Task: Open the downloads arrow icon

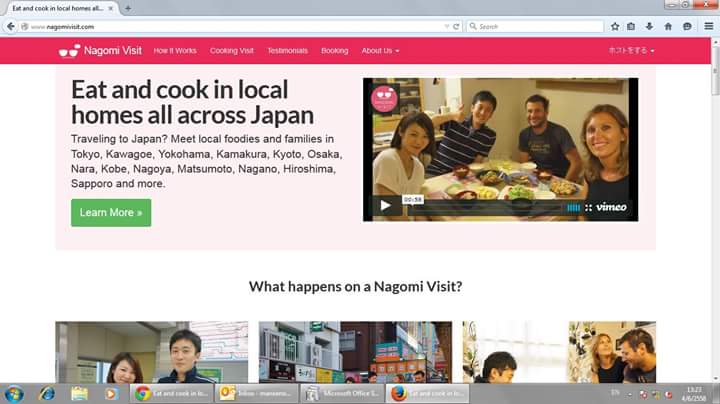Action: 649,27
